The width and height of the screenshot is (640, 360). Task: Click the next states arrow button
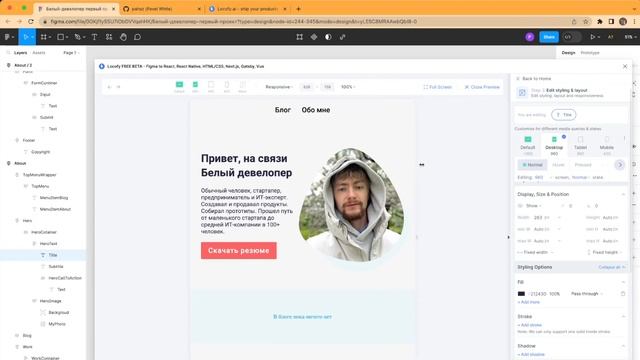620,165
